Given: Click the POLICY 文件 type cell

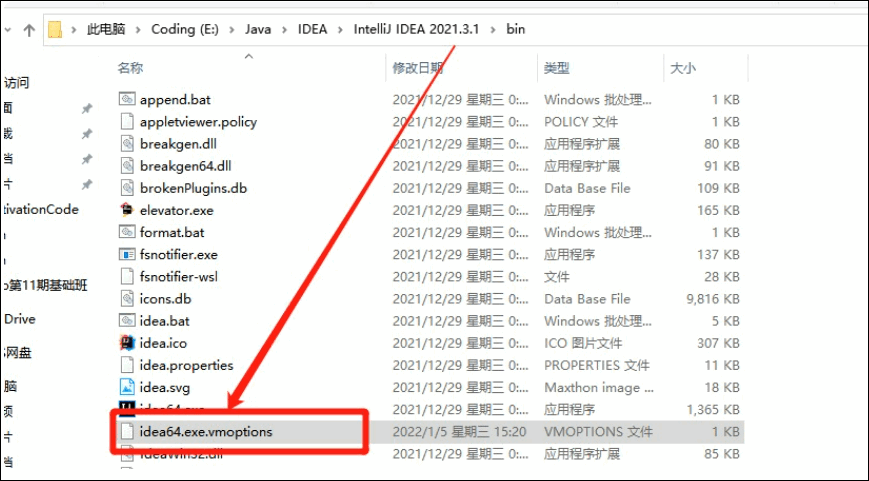Looking at the screenshot, I should pyautogui.click(x=581, y=122).
